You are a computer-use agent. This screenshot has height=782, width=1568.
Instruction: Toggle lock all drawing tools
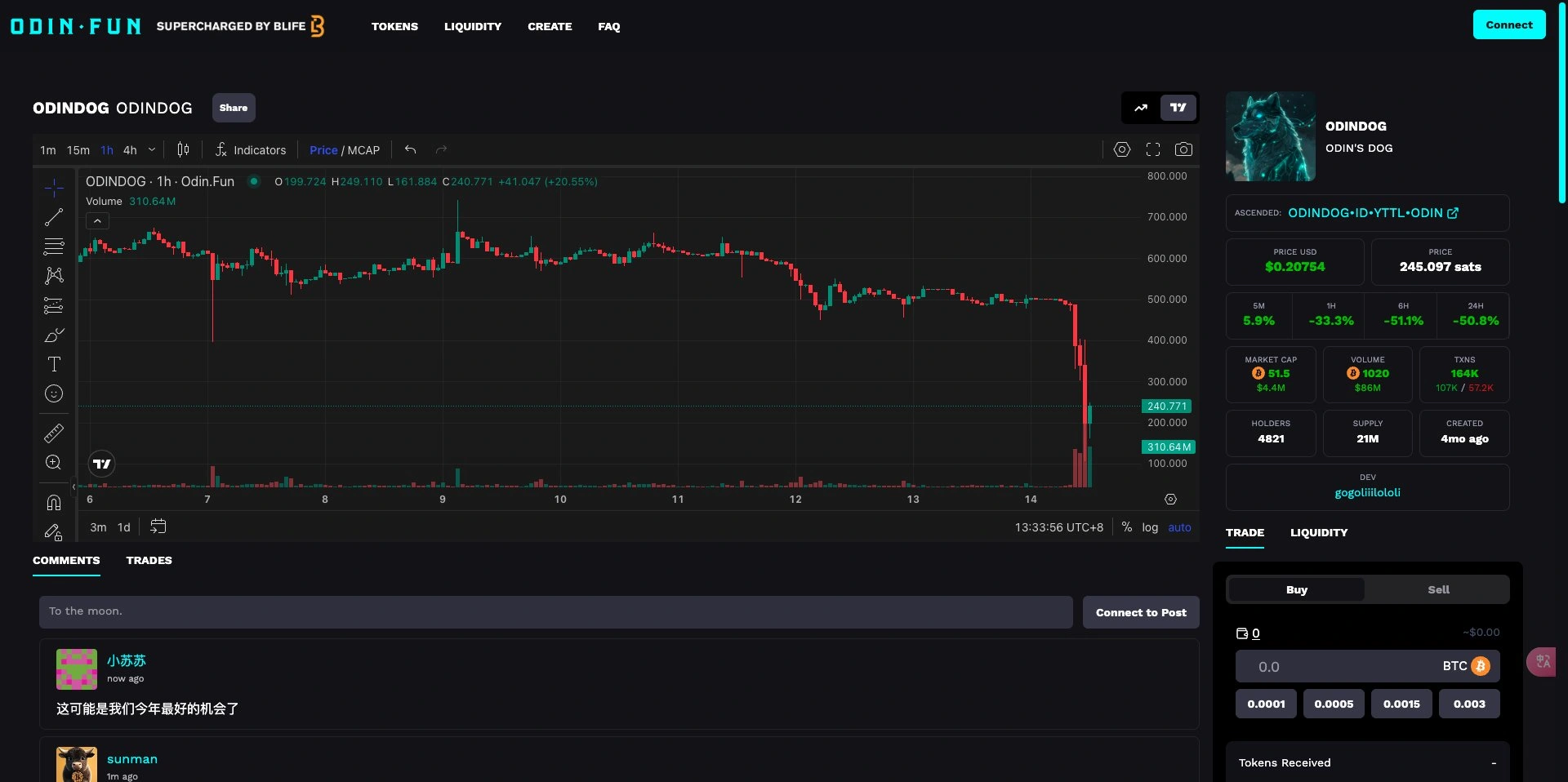[x=54, y=531]
